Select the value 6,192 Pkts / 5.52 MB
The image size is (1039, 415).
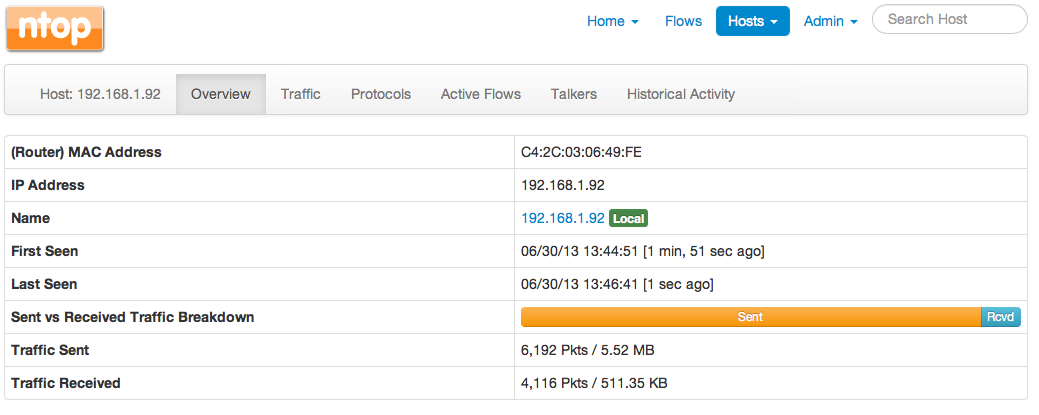point(588,350)
